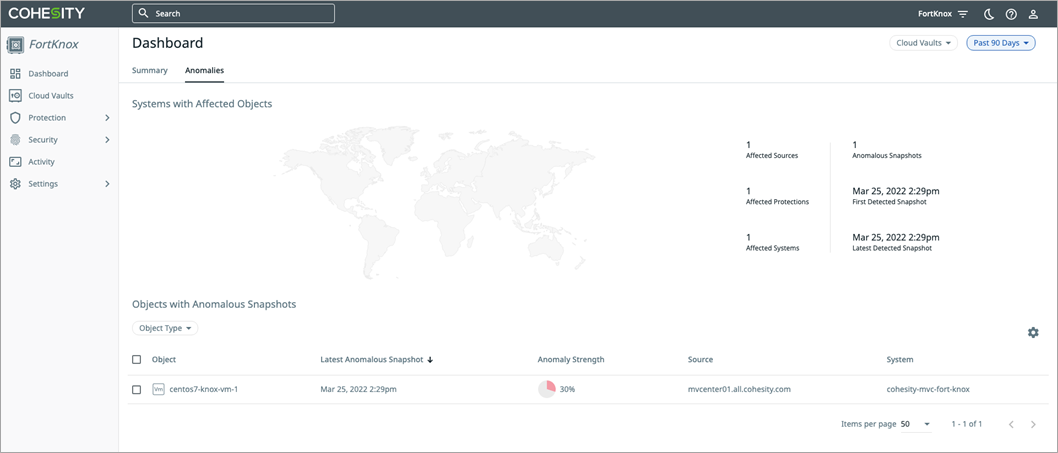This screenshot has height=453, width=1058.
Task: Click the Activity monitor icon
Action: click(16, 162)
